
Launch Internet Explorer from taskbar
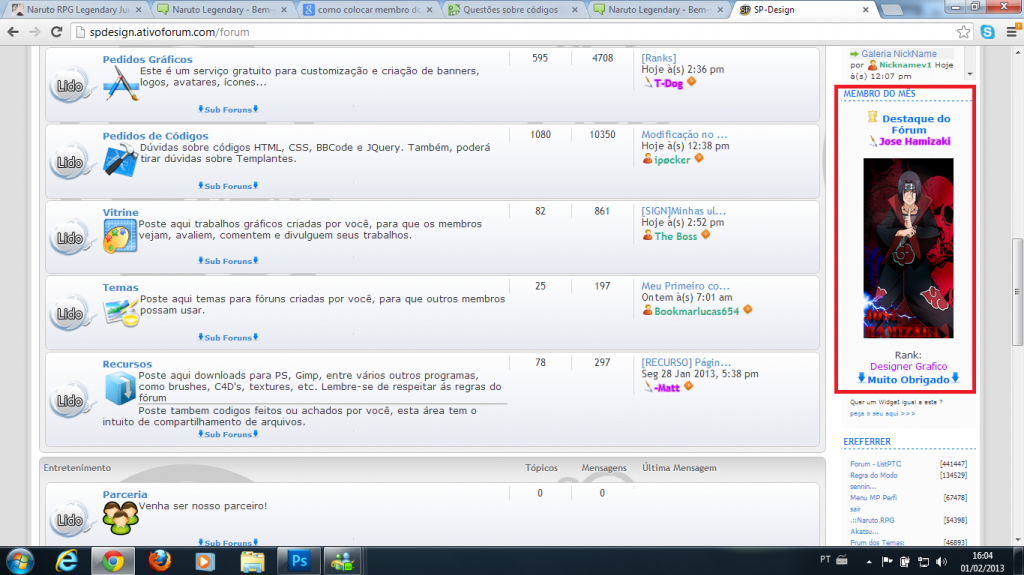[67, 561]
